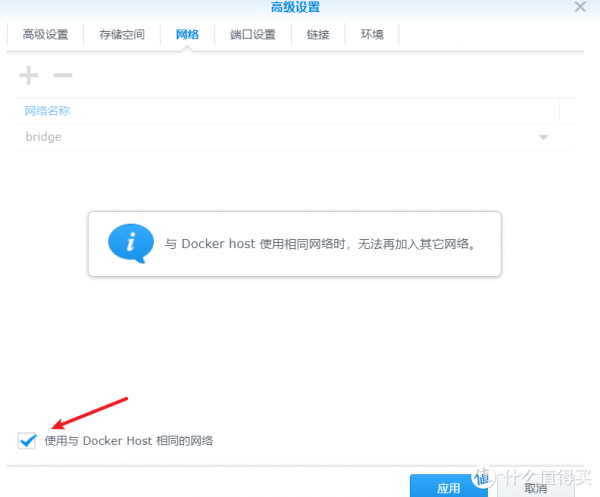
Task: Switch to the 环境 tab
Action: (372, 34)
